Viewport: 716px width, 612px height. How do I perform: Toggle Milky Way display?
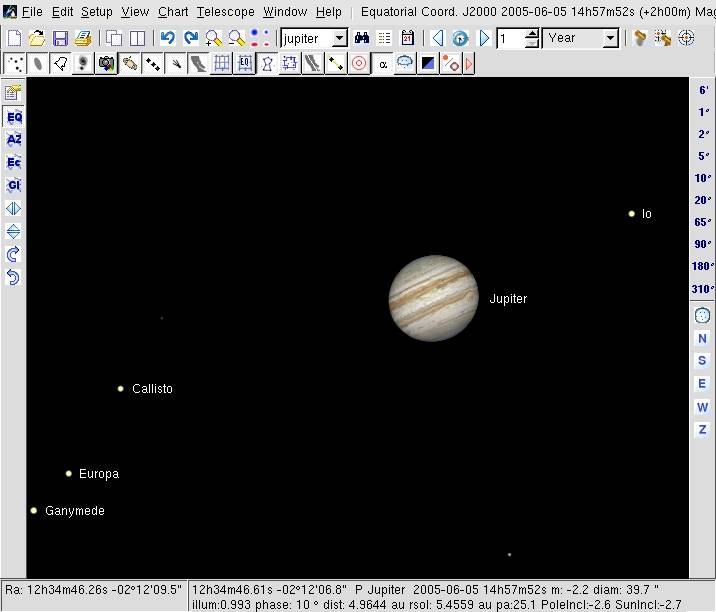pos(198,64)
